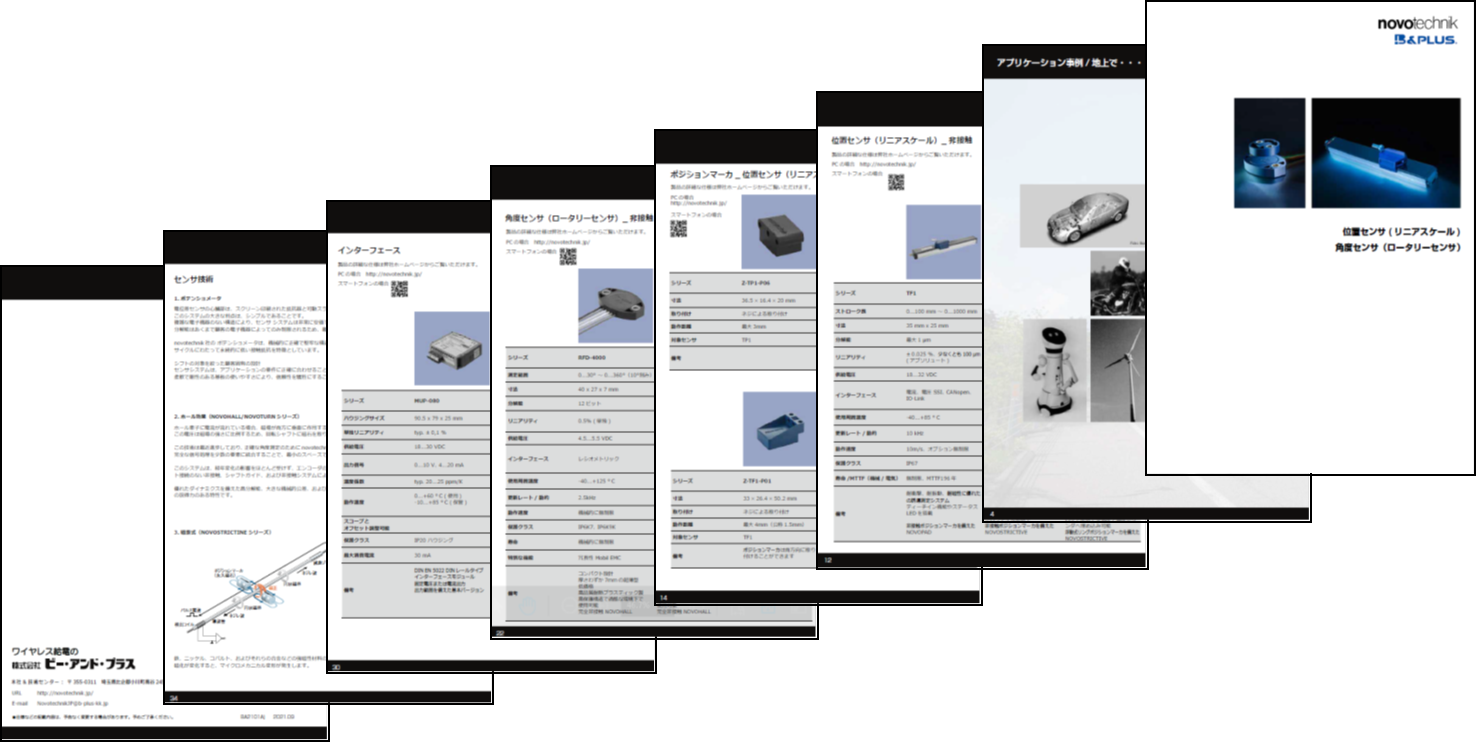Click section heading 2. ホール効果
The image size is (1476, 742).
tap(237, 415)
